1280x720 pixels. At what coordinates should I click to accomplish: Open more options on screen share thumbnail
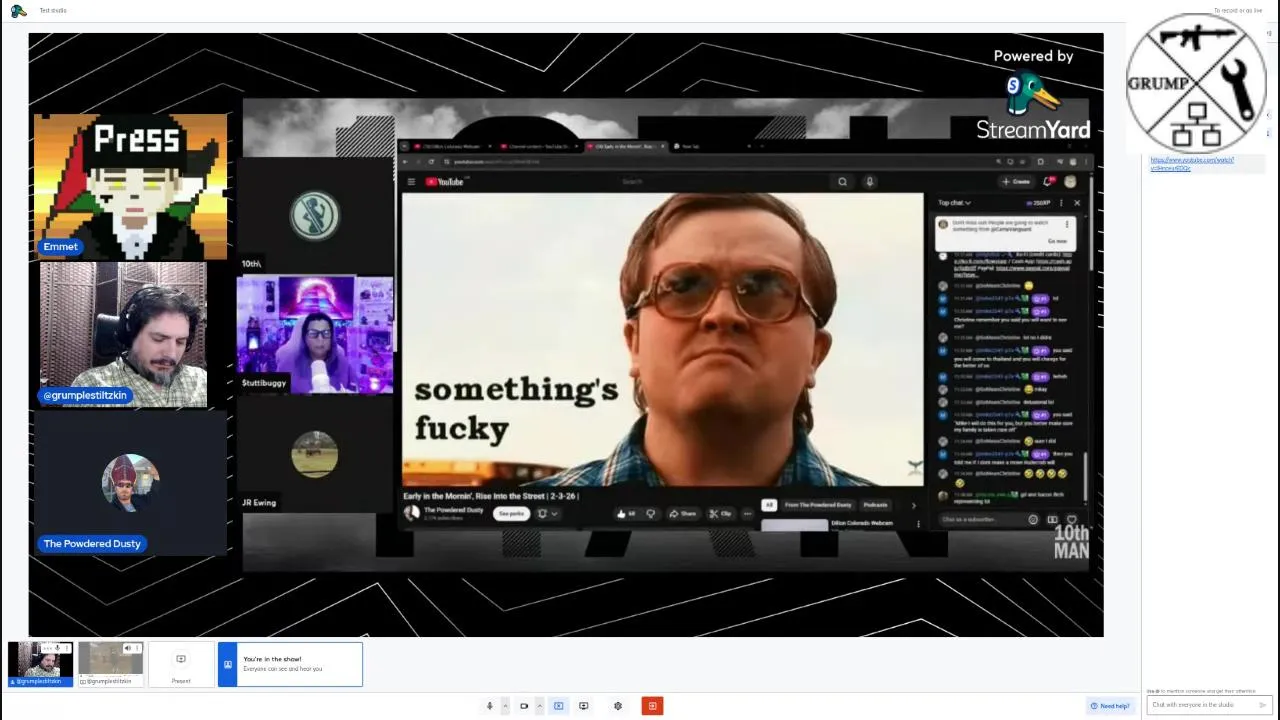click(137, 649)
